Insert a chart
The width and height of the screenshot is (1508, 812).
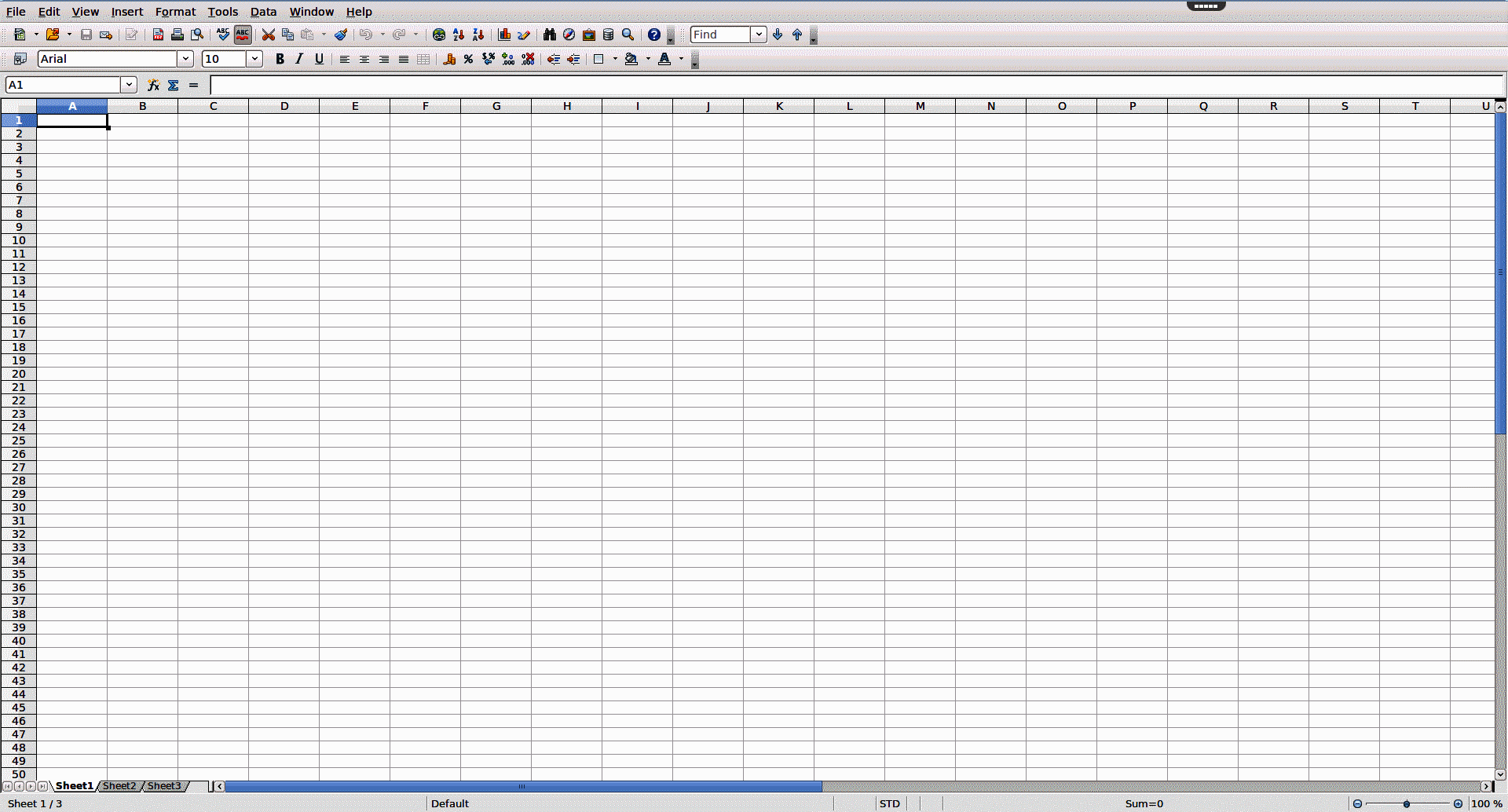click(x=504, y=35)
